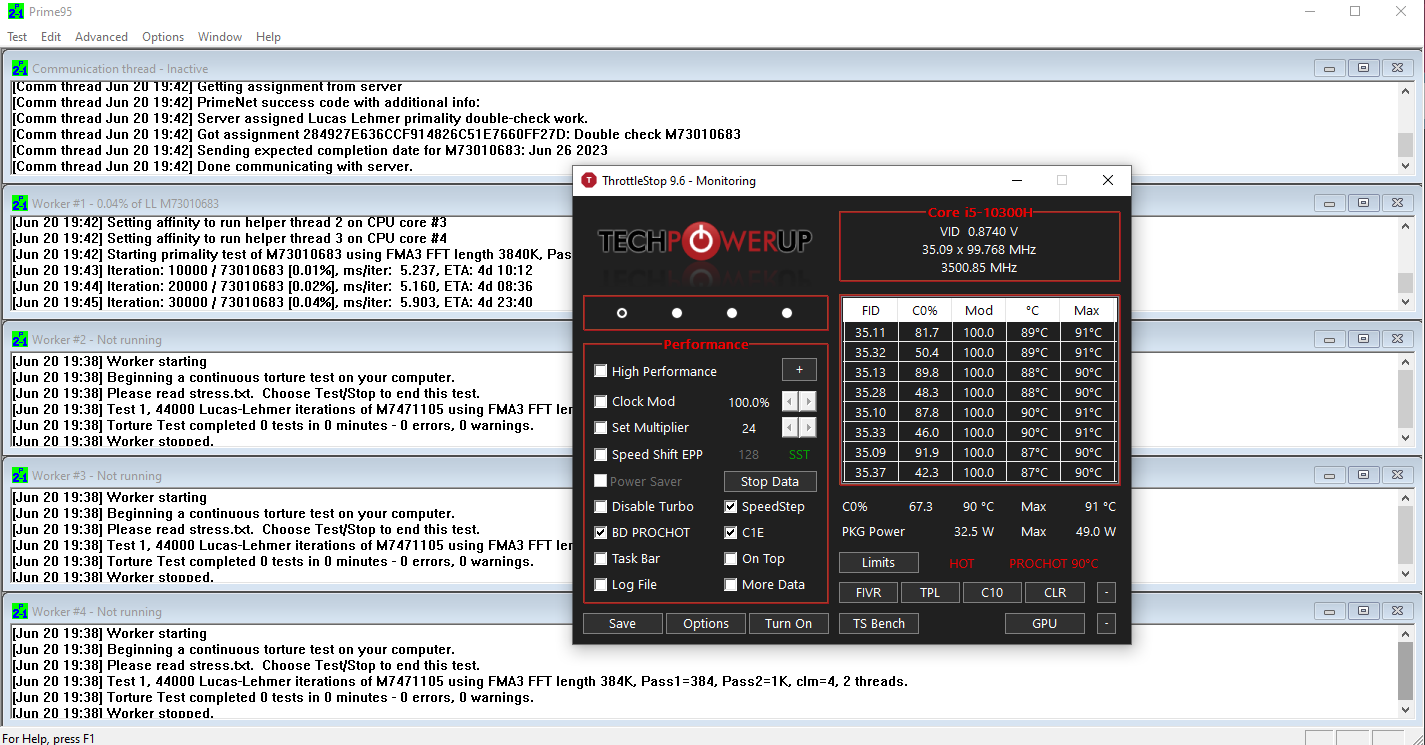1425x745 pixels.
Task: Maximize the Worker #2 child window
Action: [1363, 339]
